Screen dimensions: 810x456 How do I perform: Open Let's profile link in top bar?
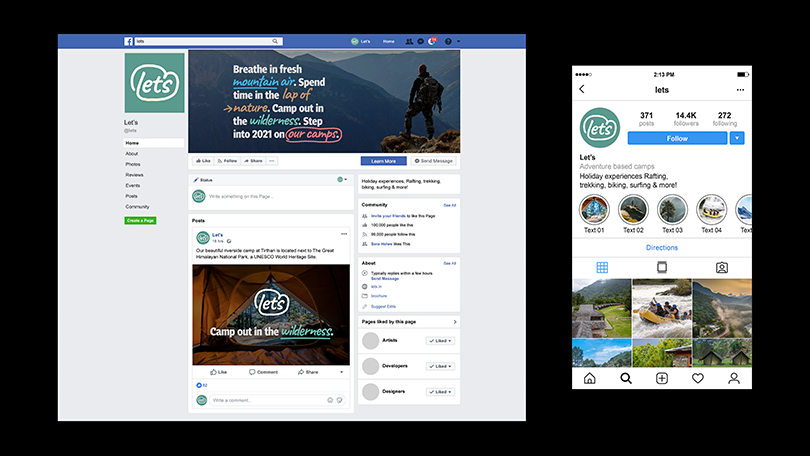(x=361, y=41)
